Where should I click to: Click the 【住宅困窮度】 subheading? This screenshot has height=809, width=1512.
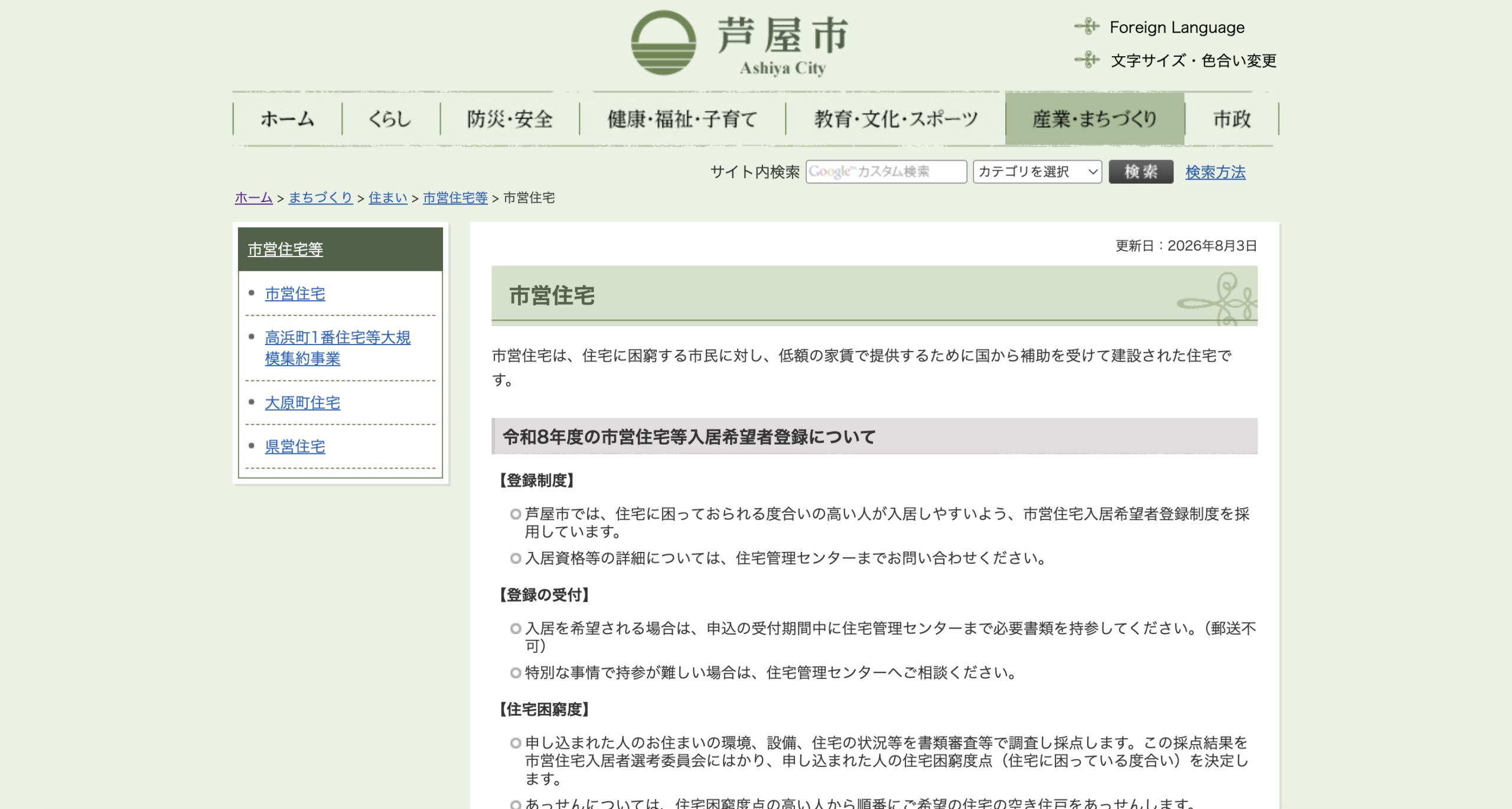(544, 710)
